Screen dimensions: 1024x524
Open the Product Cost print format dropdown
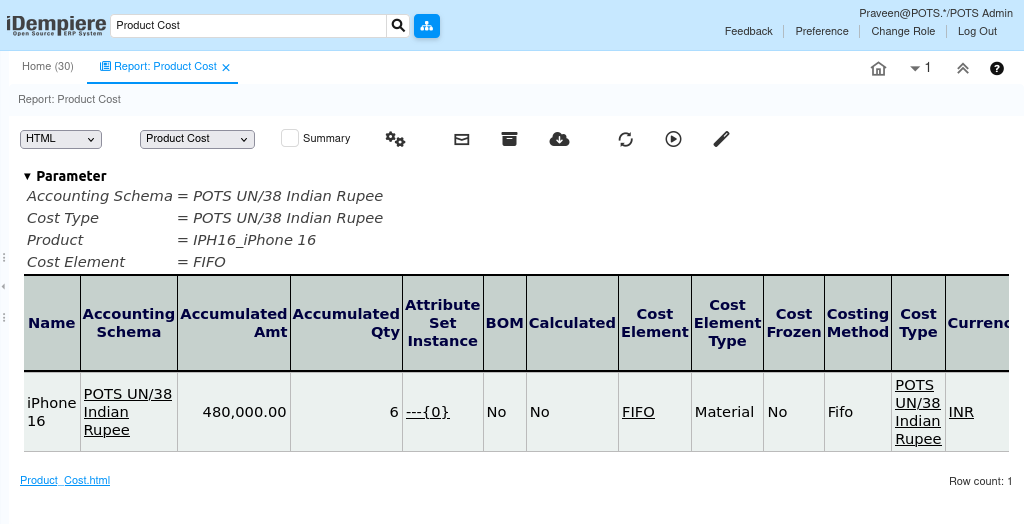click(x=197, y=139)
